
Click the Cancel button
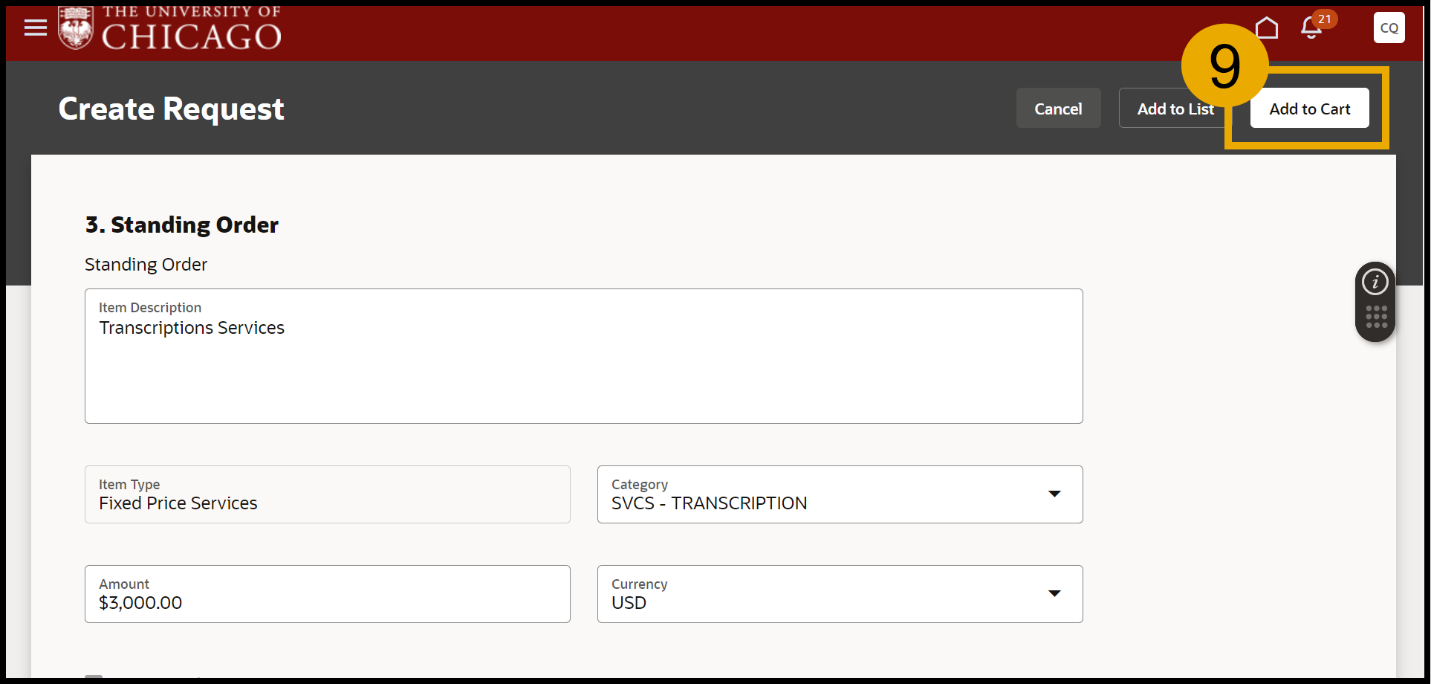1058,109
